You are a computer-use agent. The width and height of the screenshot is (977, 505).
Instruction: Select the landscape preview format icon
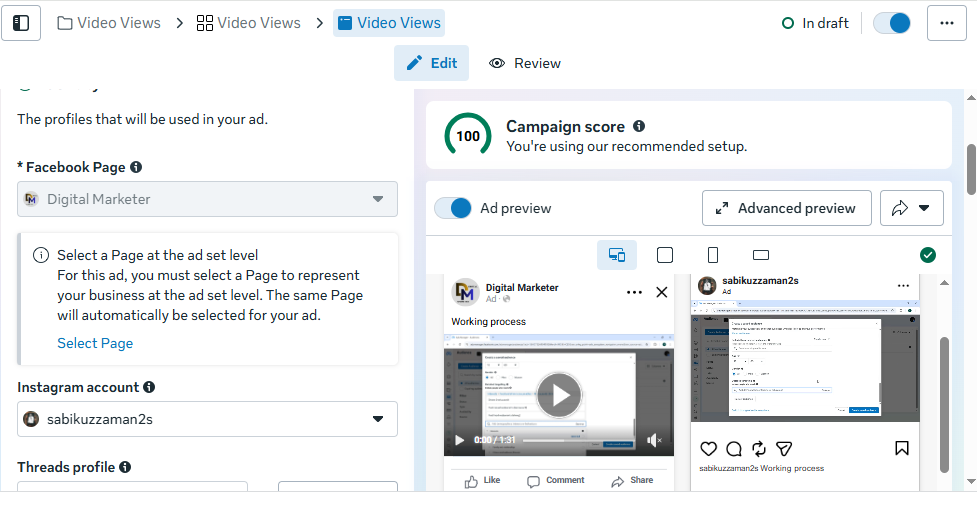761,255
